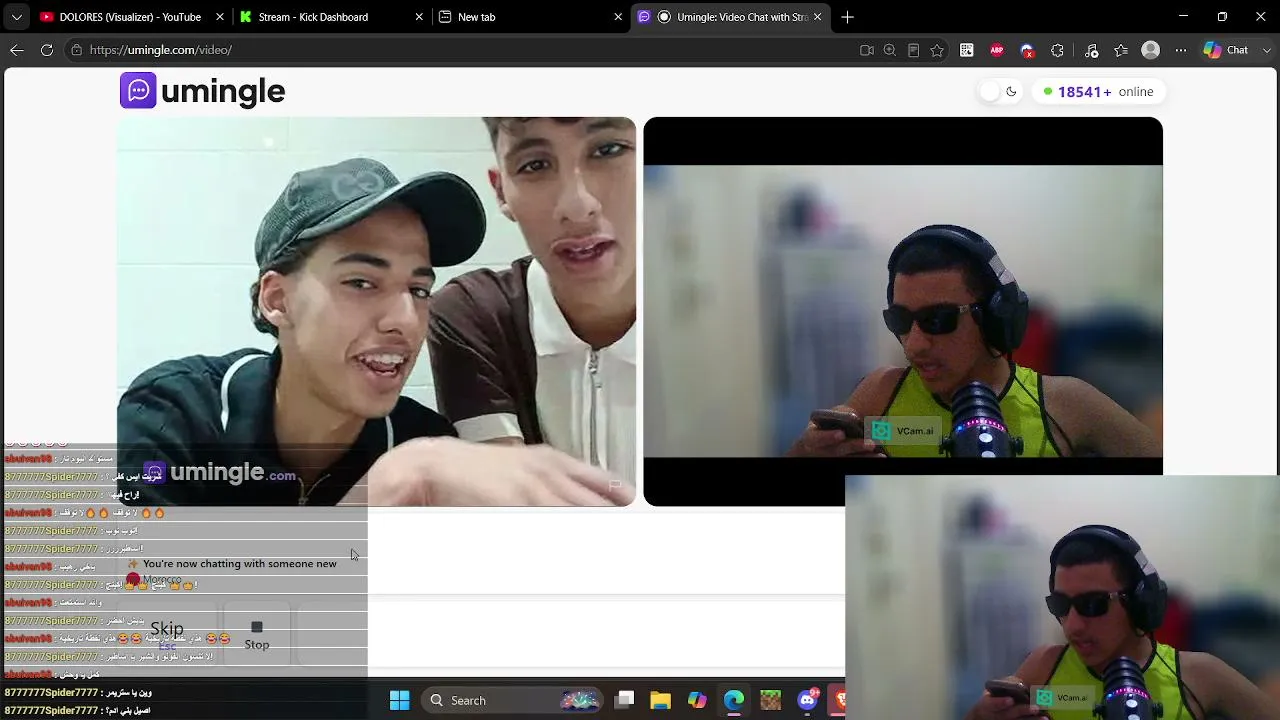Screen dimensions: 1280x720
Task: Click the 'You're now chatting with someone new' message
Action: (240, 564)
